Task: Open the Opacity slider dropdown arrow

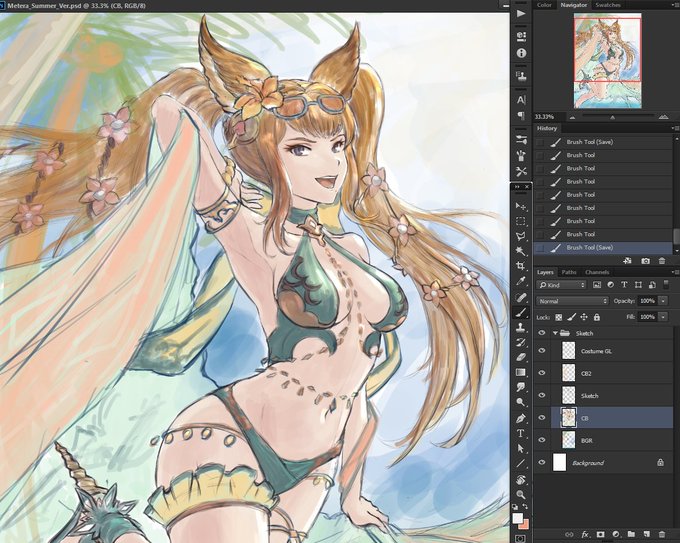Action: [663, 301]
